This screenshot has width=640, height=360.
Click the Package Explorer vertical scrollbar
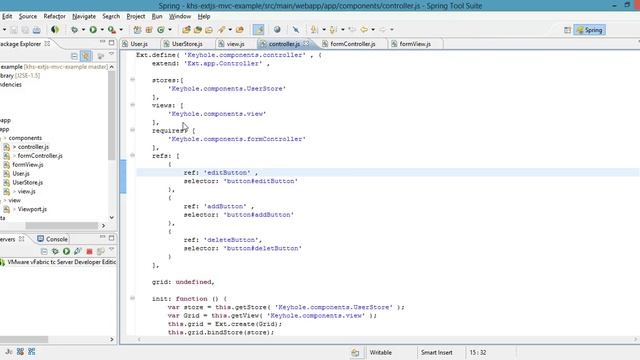[x=111, y=116]
